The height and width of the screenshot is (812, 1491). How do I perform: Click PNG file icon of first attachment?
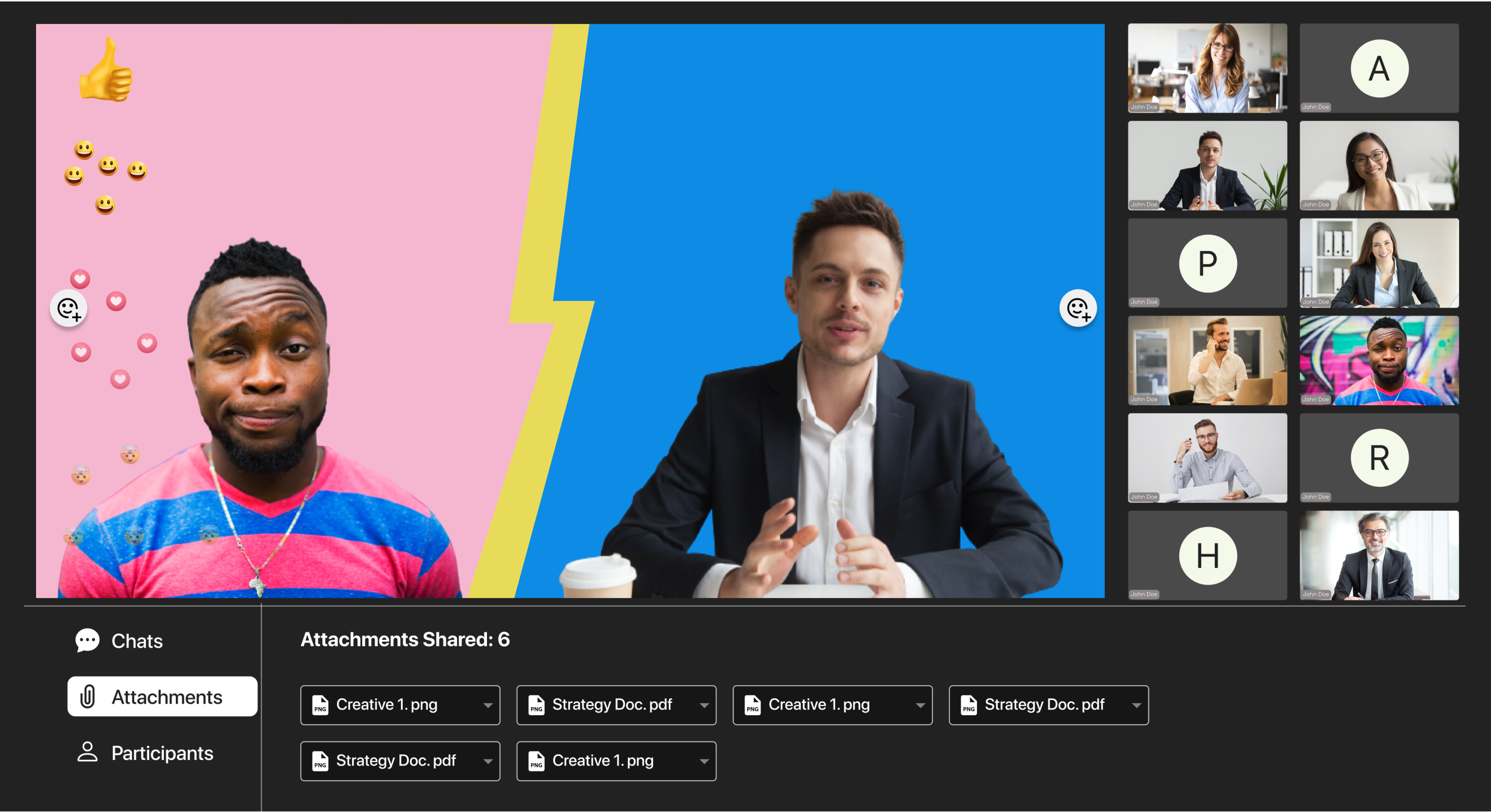320,705
